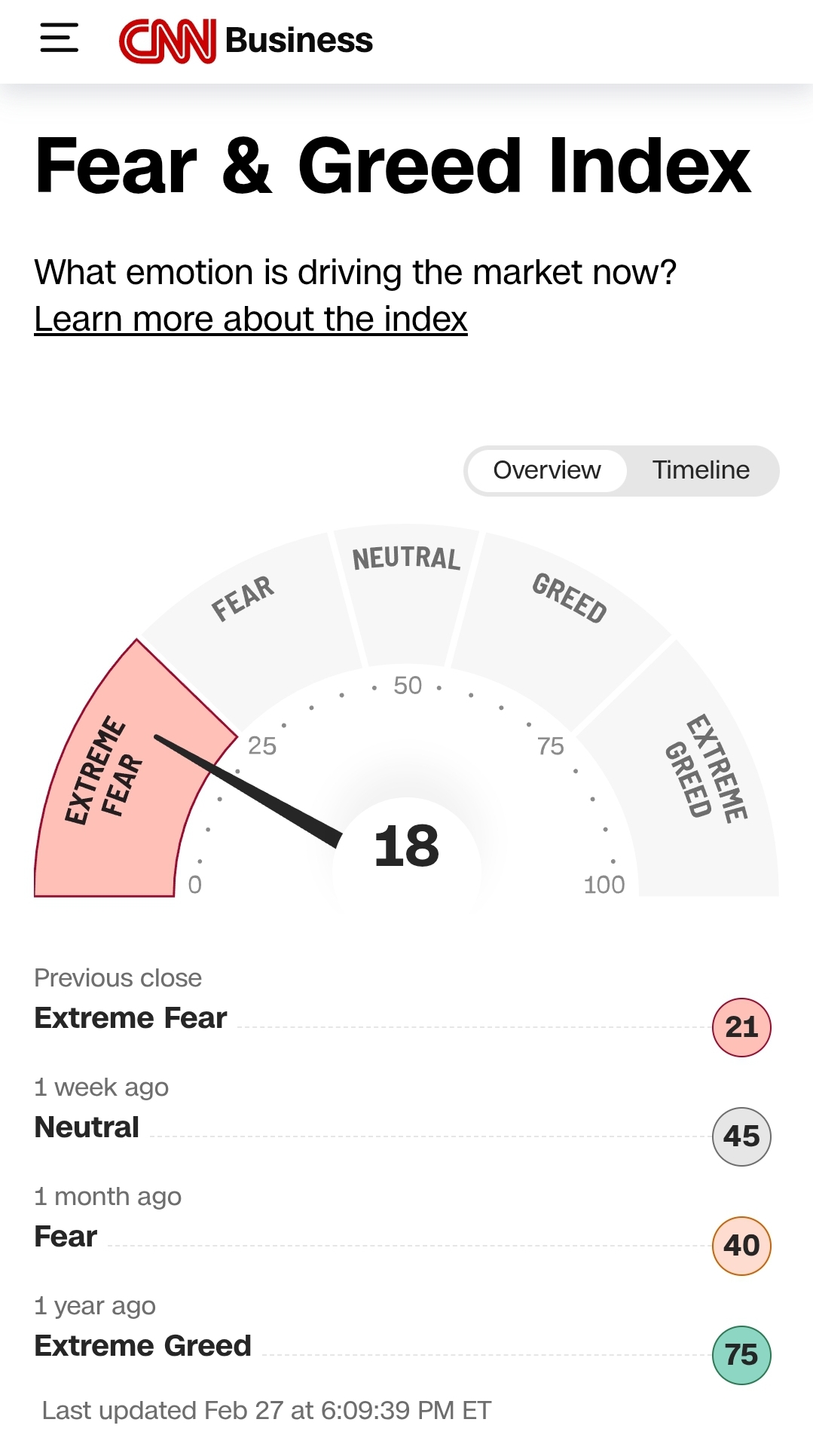
Task: Click the gauge needle pointer
Action: (249, 791)
